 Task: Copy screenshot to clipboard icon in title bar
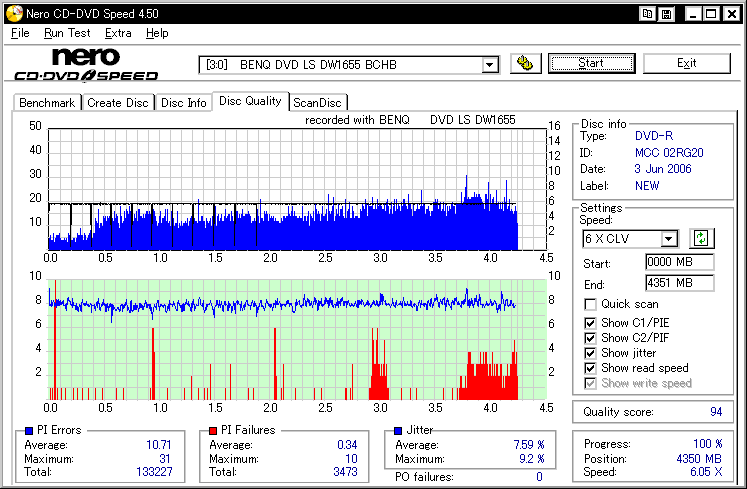pyautogui.click(x=647, y=14)
